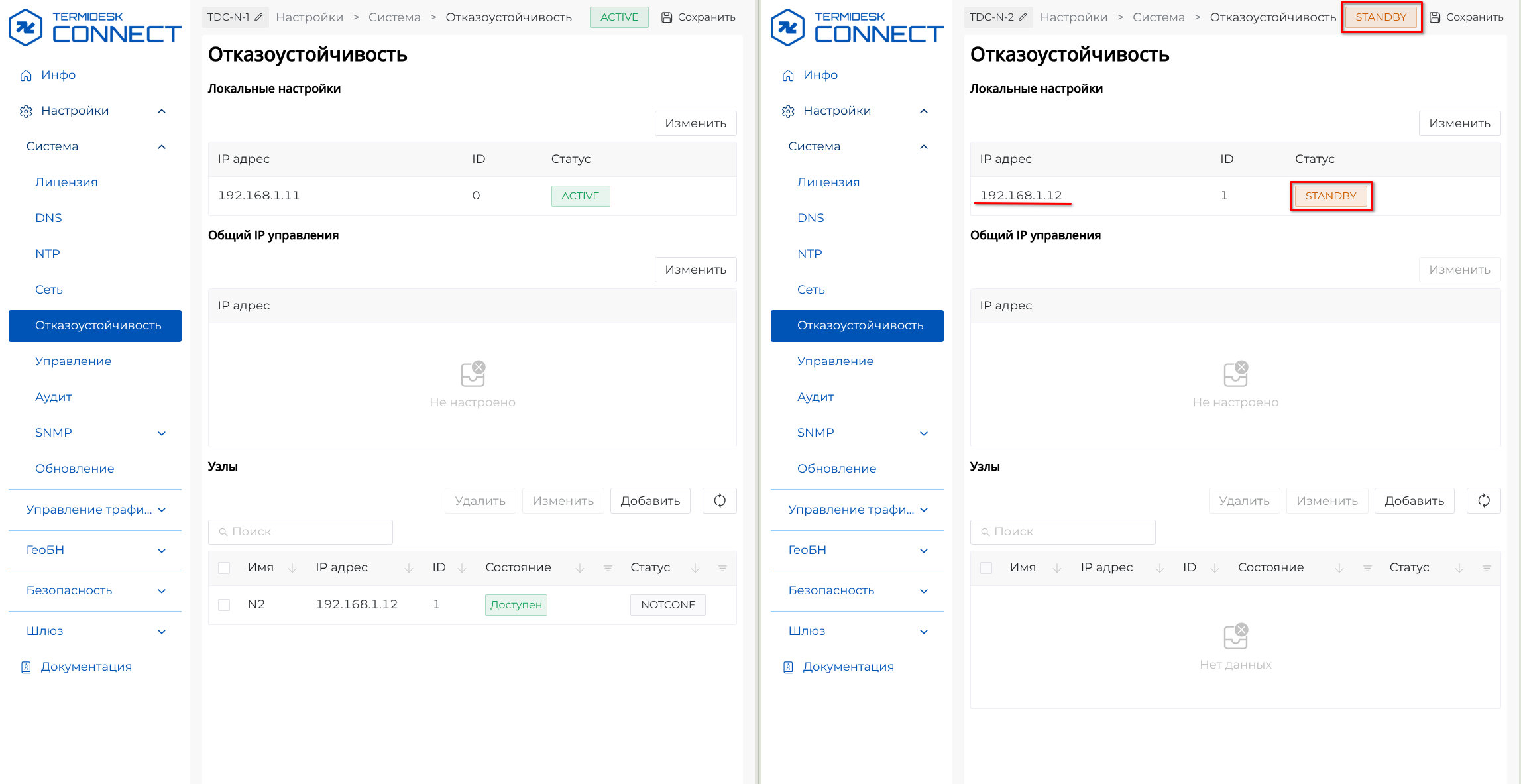Check the N2 node row checkbox
Screen dimensions: 1521x784
pyautogui.click(x=224, y=605)
